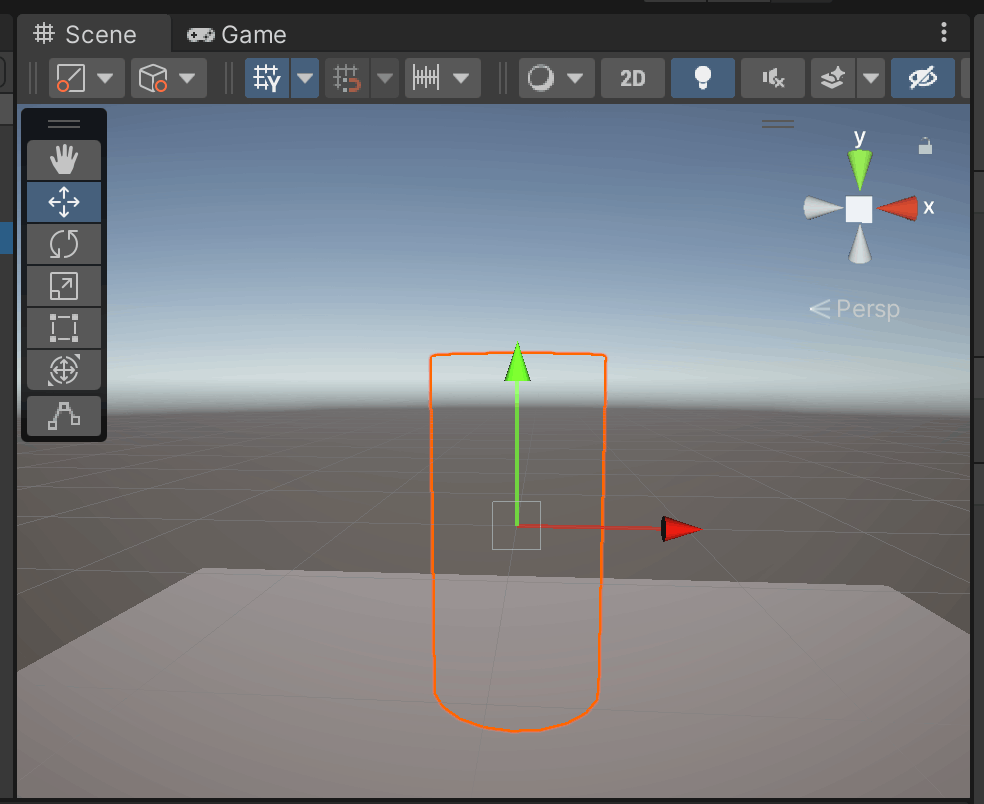This screenshot has height=804, width=984.
Task: Expand the global/local rotation dropdown arrow
Action: tap(187, 78)
